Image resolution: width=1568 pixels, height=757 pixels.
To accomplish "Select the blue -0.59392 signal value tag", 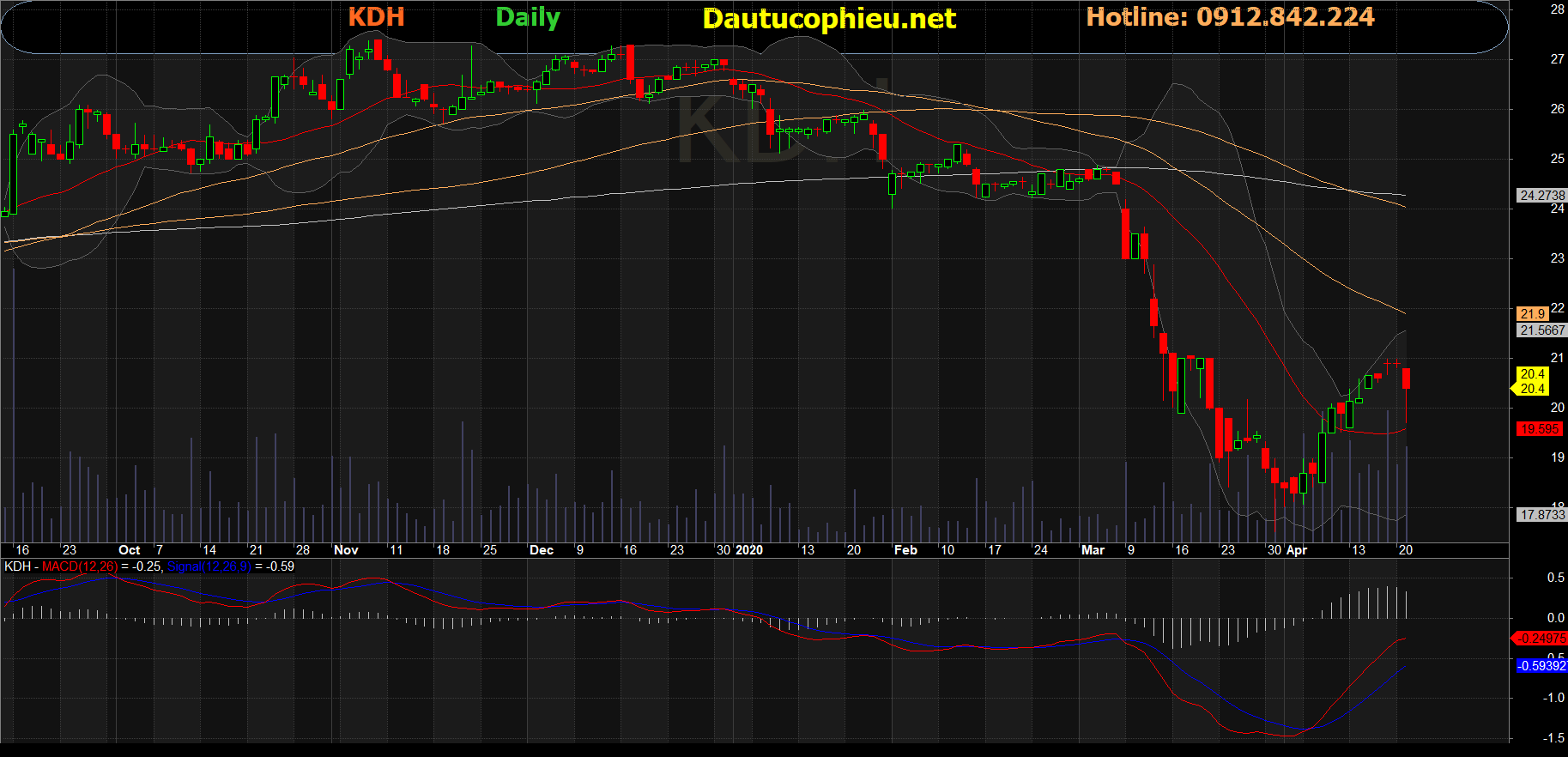I will [x=1541, y=666].
